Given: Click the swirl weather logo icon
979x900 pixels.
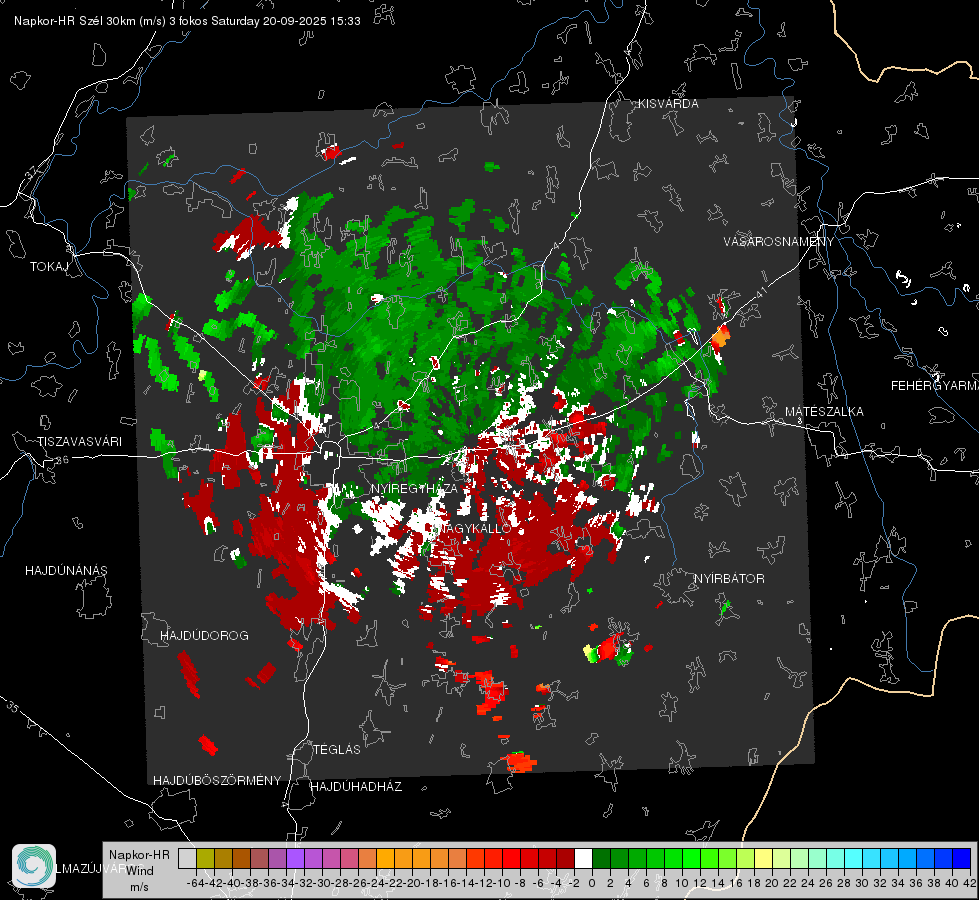Looking at the screenshot, I should click(34, 866).
